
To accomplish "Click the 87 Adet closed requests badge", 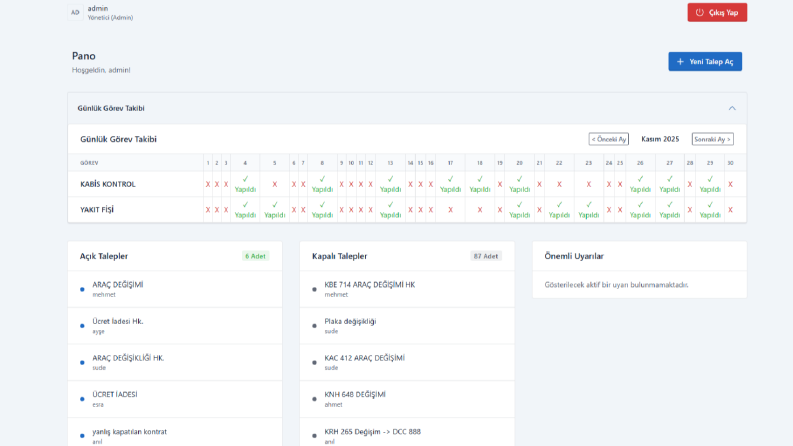I will click(486, 256).
